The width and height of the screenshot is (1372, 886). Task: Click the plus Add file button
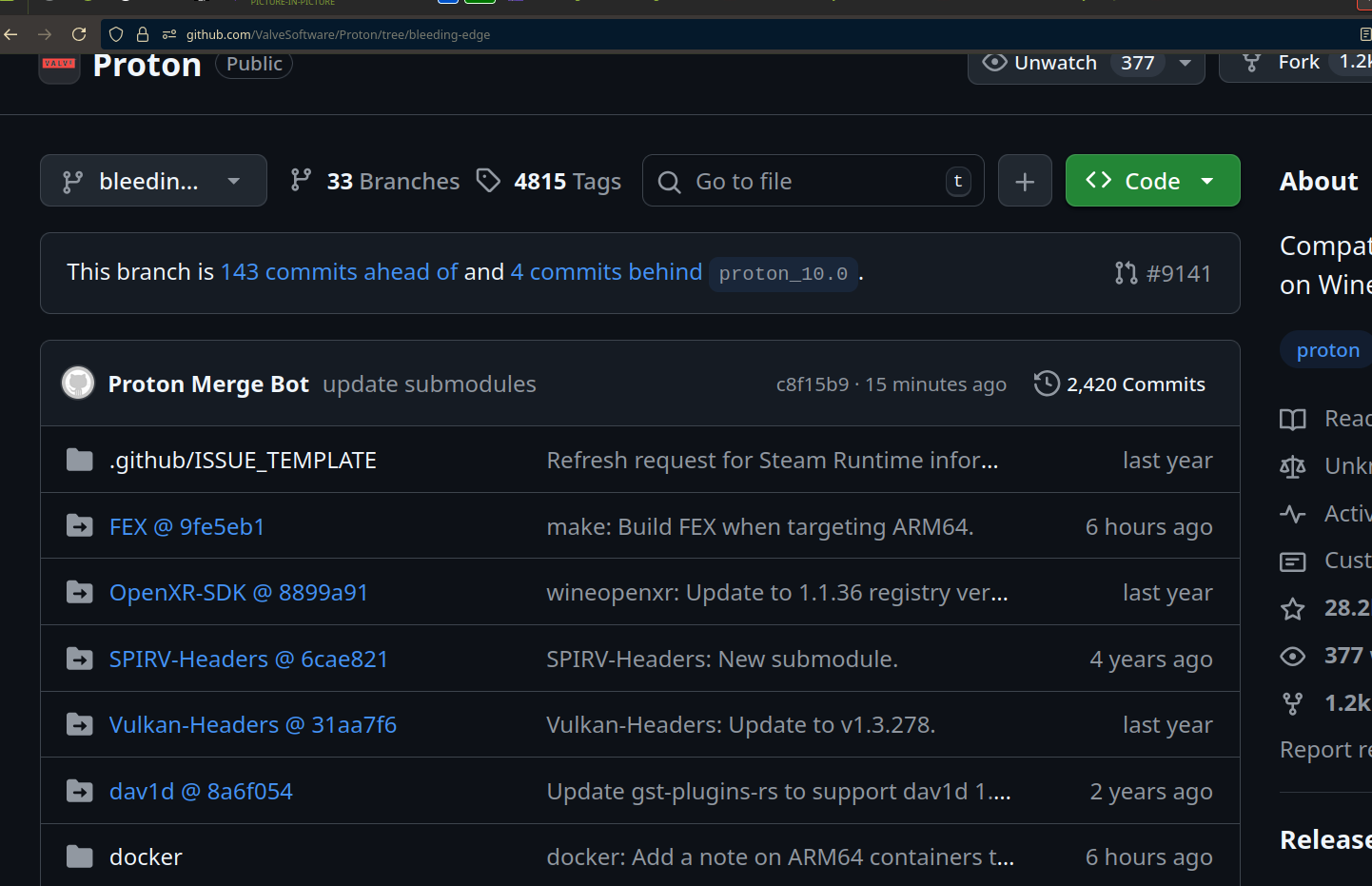point(1025,181)
